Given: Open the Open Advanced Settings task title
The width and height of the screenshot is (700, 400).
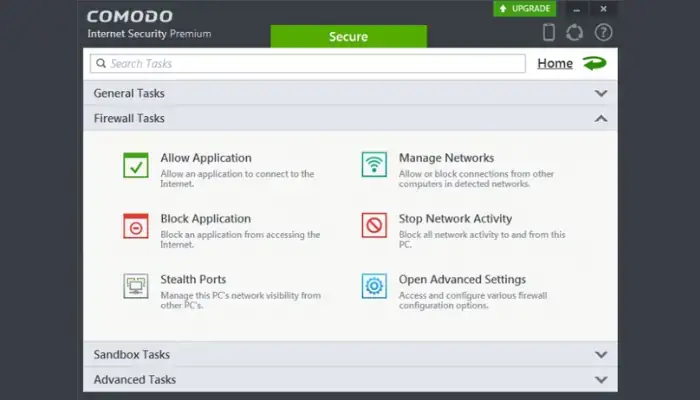Looking at the screenshot, I should [462, 279].
